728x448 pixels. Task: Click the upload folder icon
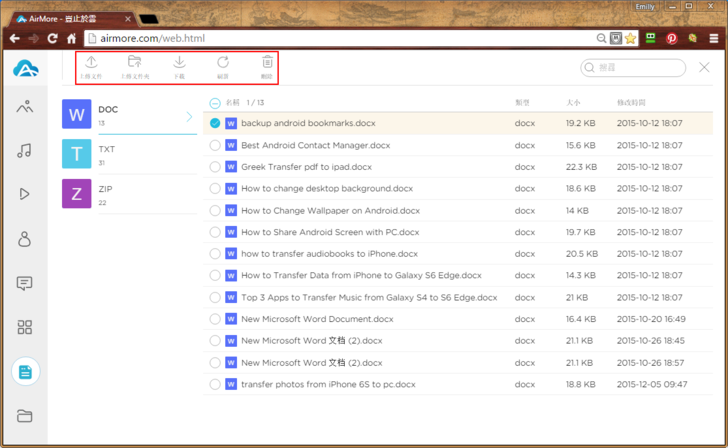pyautogui.click(x=135, y=65)
